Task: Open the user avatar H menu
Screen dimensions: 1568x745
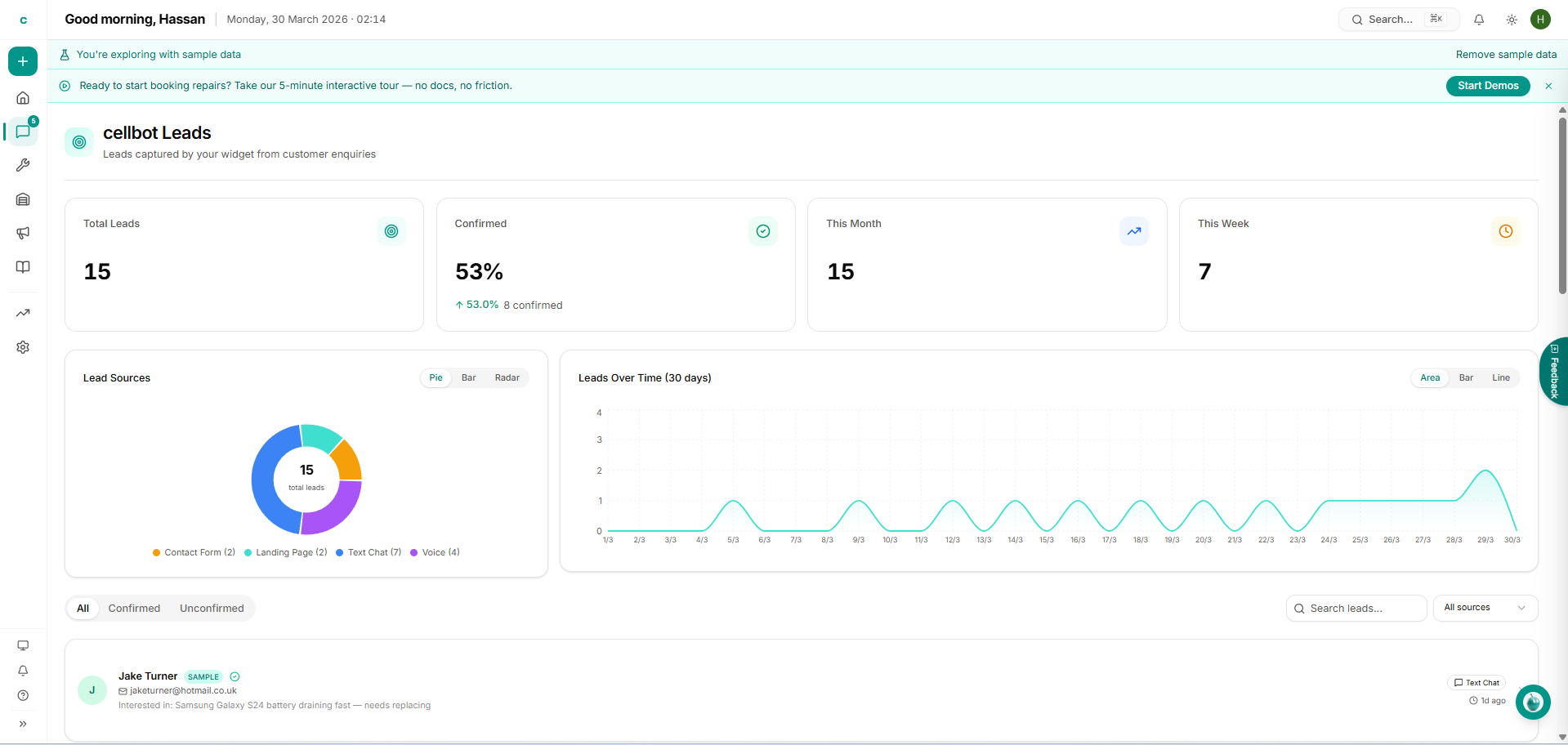Action: [1540, 20]
